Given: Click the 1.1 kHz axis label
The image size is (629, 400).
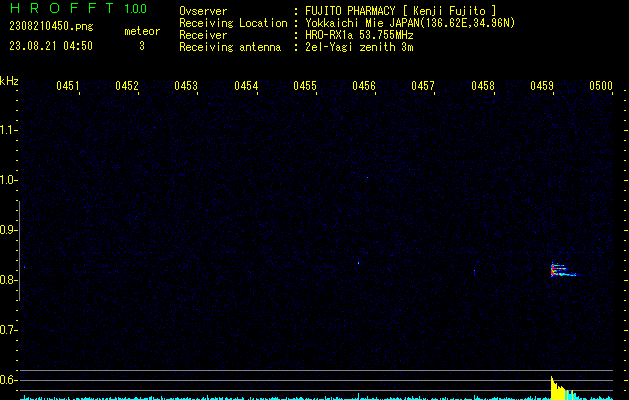Looking at the screenshot, I should pyautogui.click(x=8, y=130).
